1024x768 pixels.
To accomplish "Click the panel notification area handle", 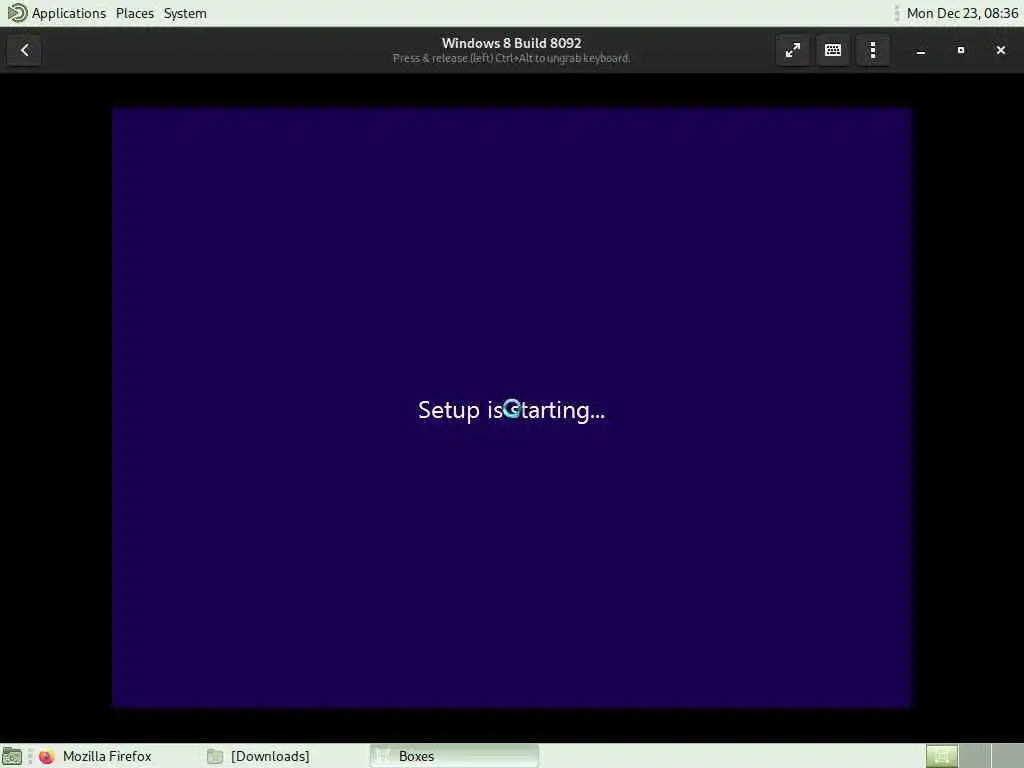I will pos(897,13).
